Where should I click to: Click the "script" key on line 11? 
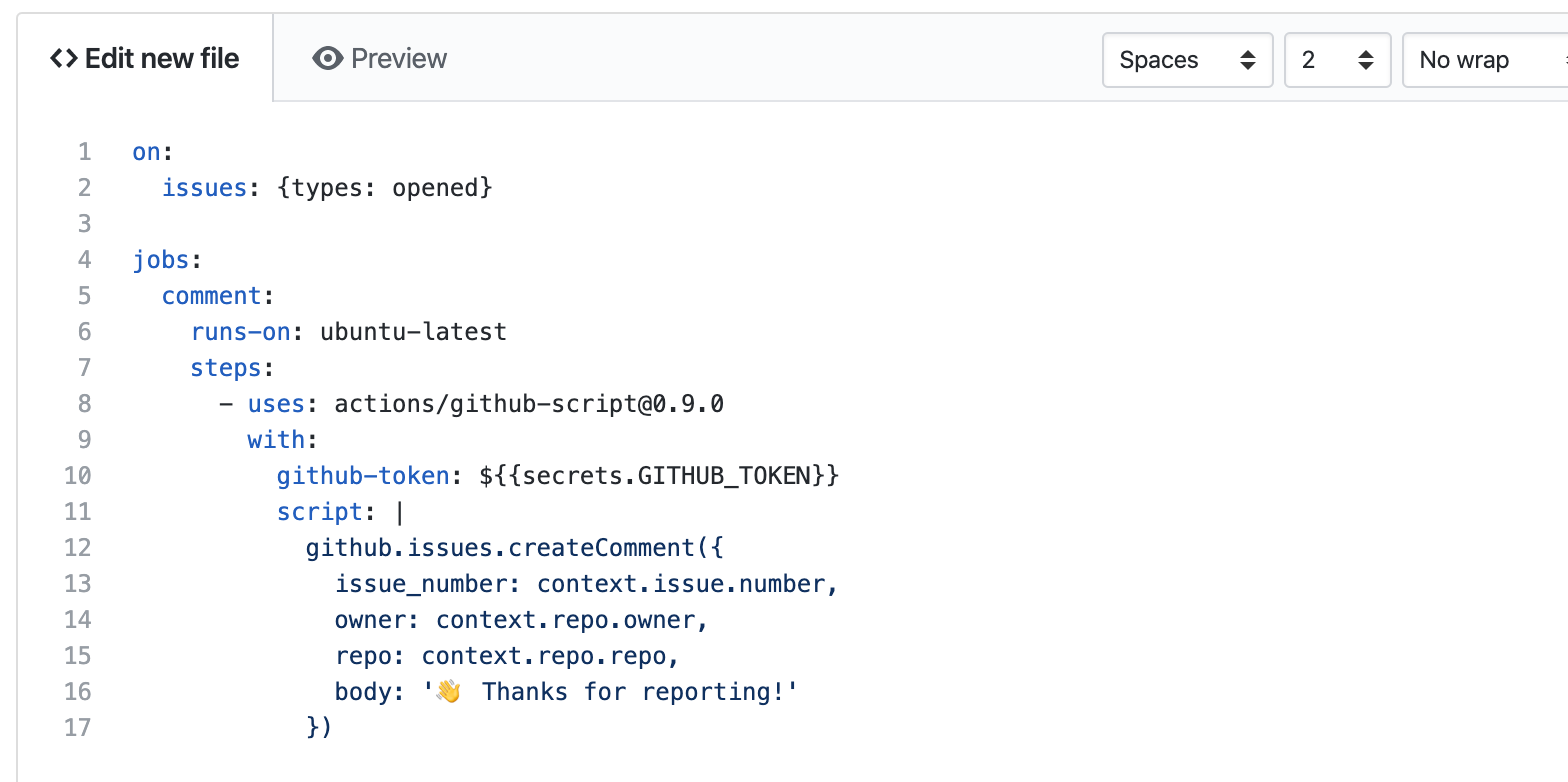pyautogui.click(x=320, y=512)
